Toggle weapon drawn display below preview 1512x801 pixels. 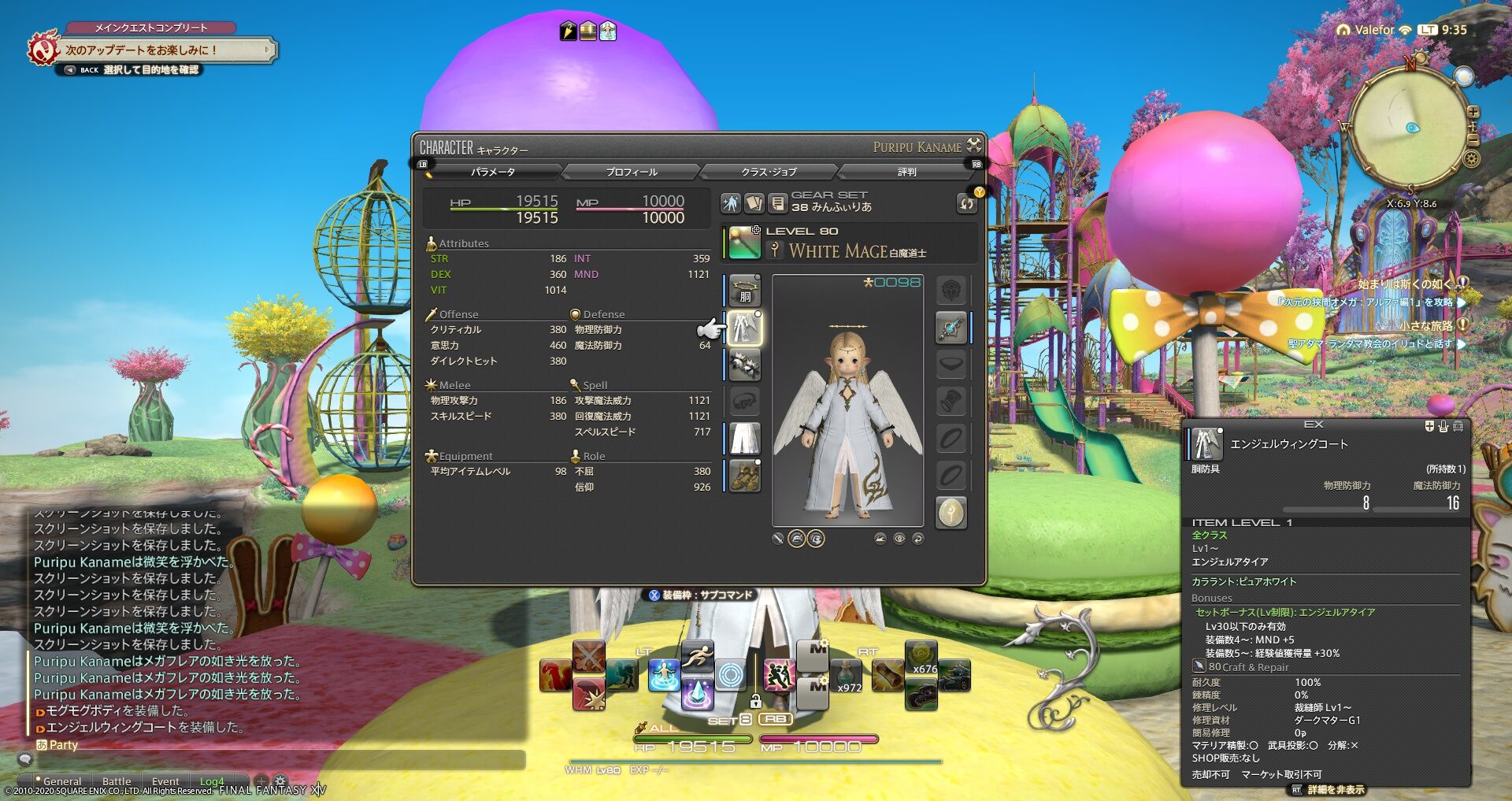[778, 539]
